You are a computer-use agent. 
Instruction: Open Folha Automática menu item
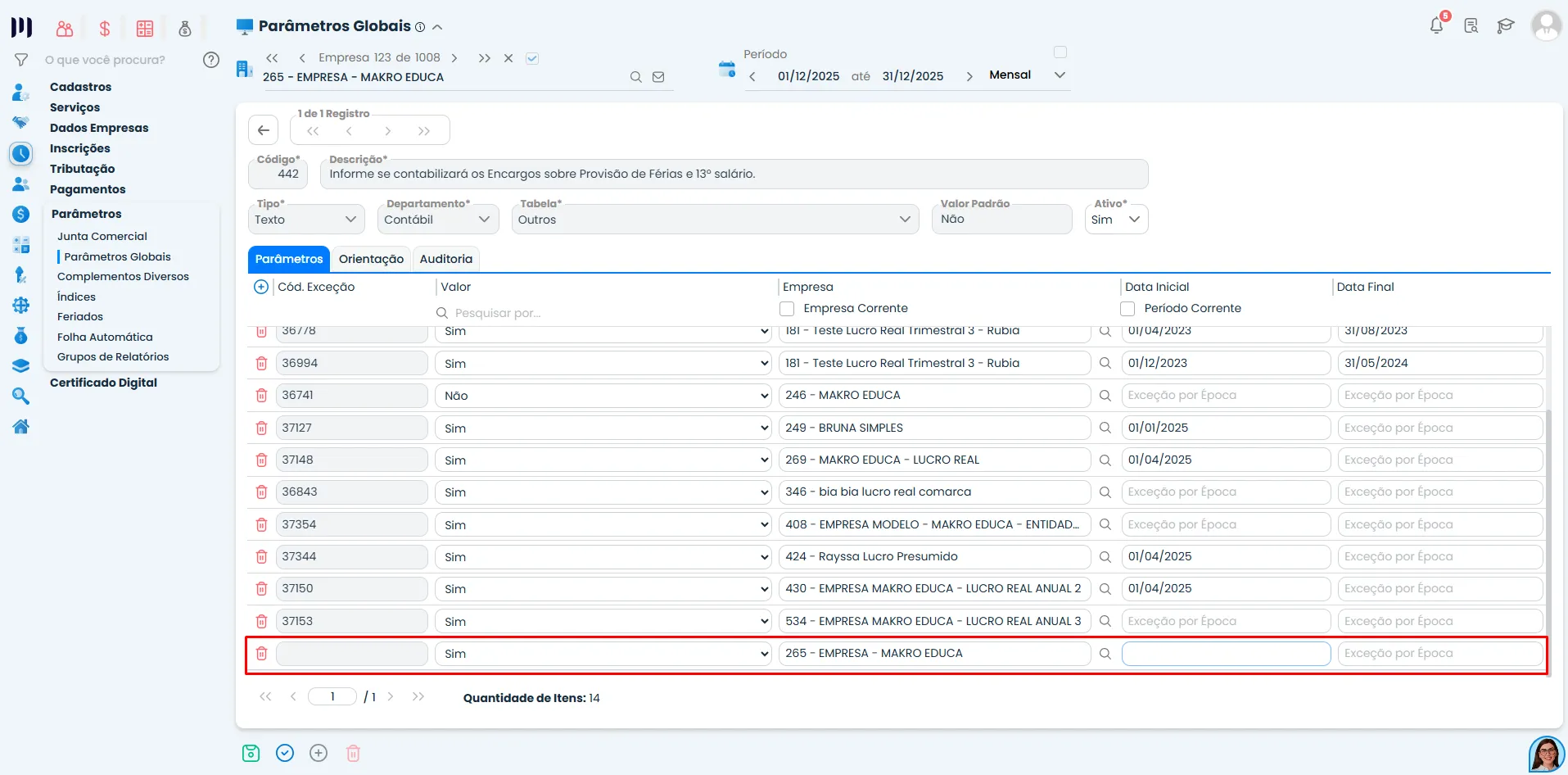105,337
